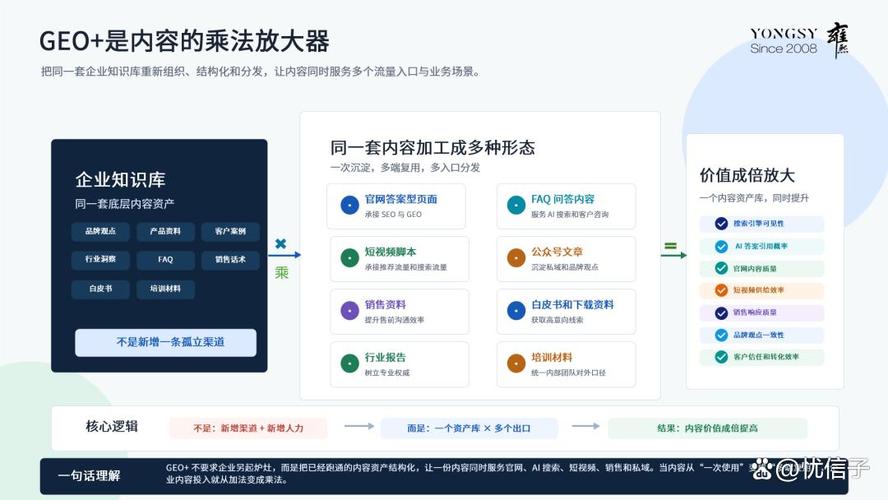Select the 白皮书 tag in 企业知识库 panel
Screen dimensions: 888x500
(x=100, y=289)
